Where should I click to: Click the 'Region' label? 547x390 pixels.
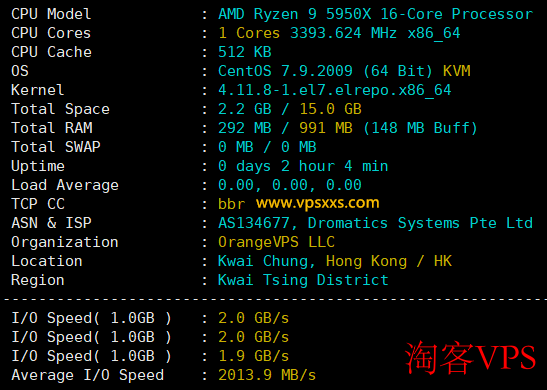38,280
